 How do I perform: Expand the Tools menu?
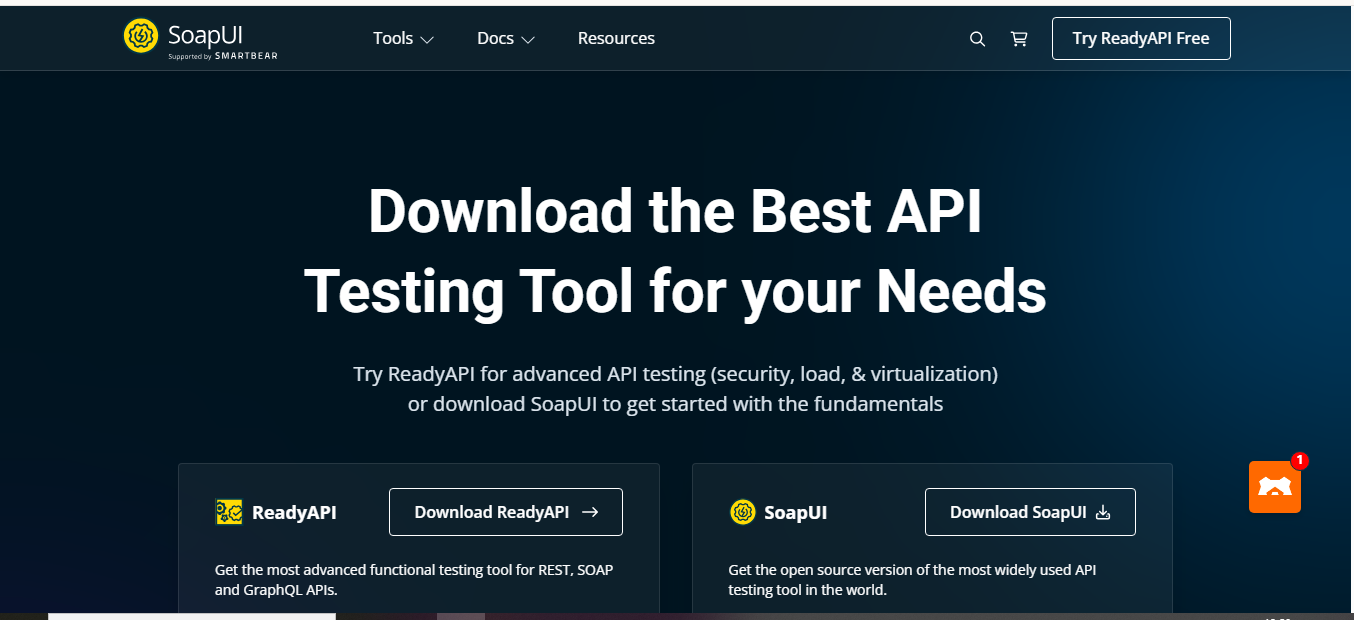pyautogui.click(x=403, y=38)
